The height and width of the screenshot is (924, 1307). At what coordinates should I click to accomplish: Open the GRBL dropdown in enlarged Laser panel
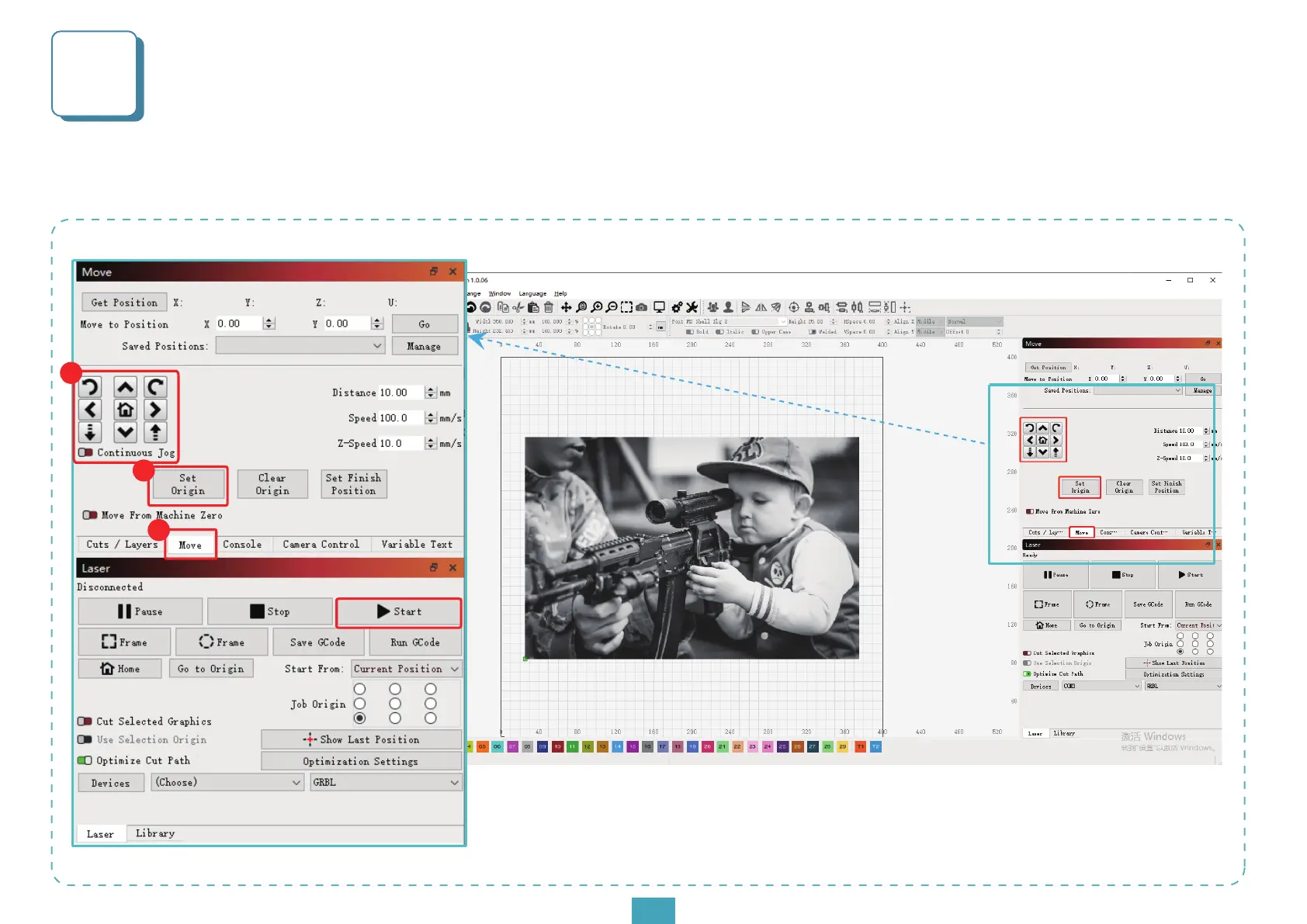pos(386,783)
